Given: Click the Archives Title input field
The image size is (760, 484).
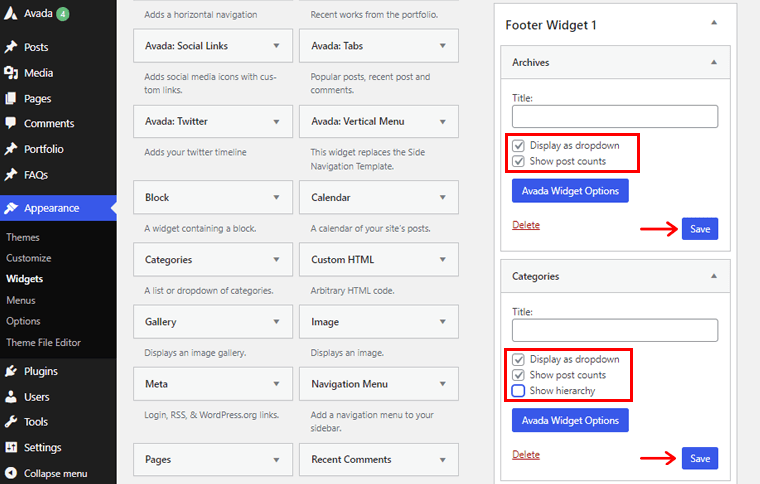Looking at the screenshot, I should [615, 116].
